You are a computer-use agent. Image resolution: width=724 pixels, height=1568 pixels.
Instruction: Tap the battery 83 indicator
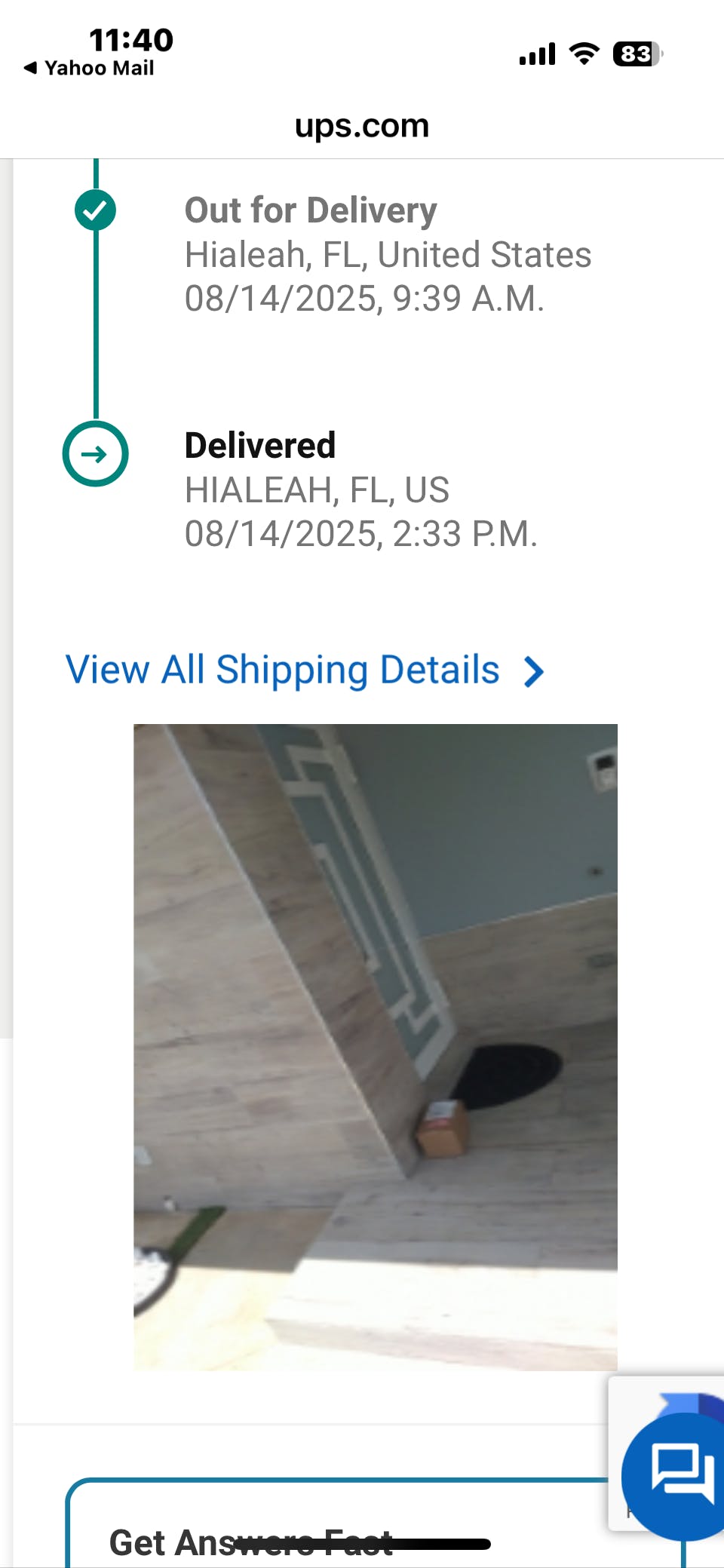[638, 54]
